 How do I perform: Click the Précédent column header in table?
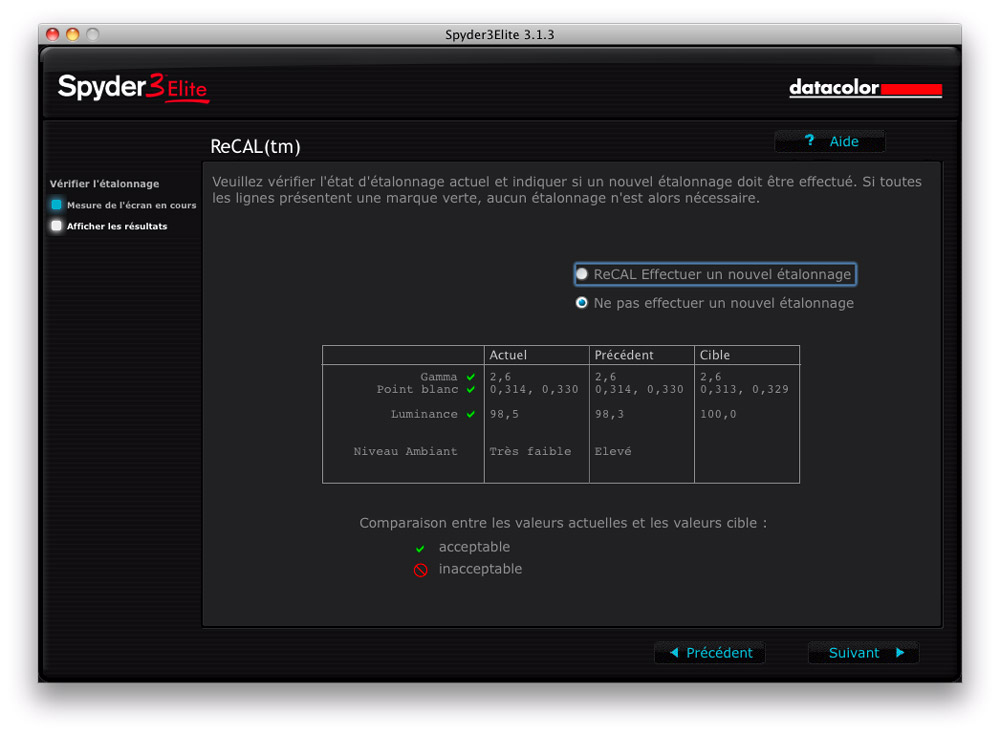click(624, 355)
